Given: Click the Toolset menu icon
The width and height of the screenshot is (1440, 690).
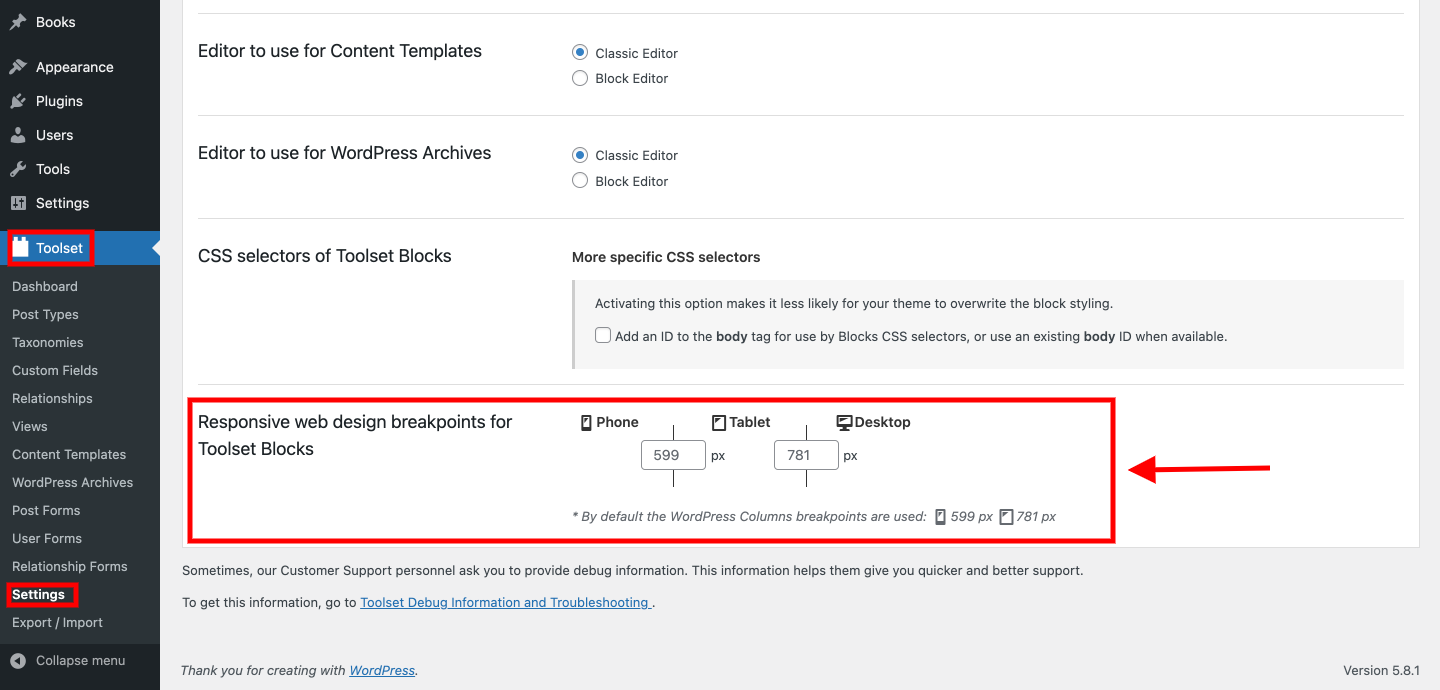Looking at the screenshot, I should point(20,248).
